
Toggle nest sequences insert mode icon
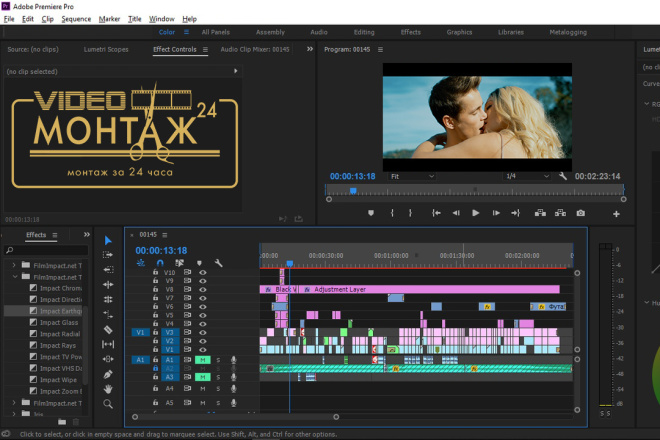click(x=141, y=263)
